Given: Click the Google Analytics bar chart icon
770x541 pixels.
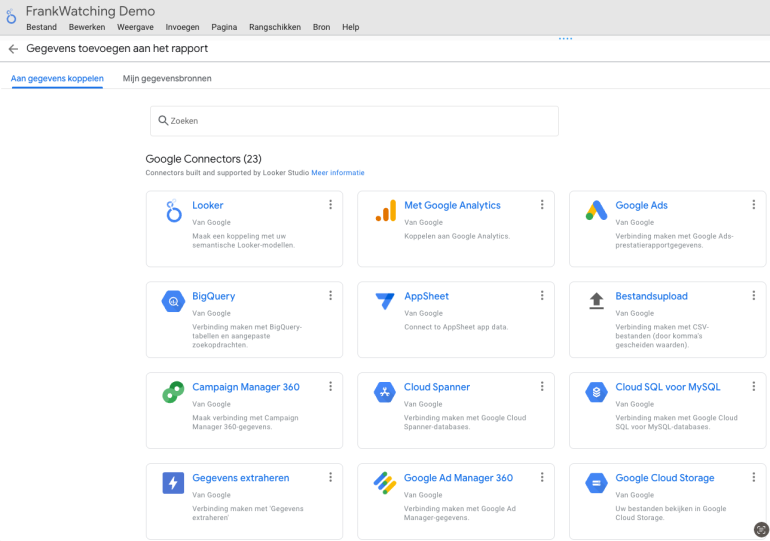Looking at the screenshot, I should point(386,211).
